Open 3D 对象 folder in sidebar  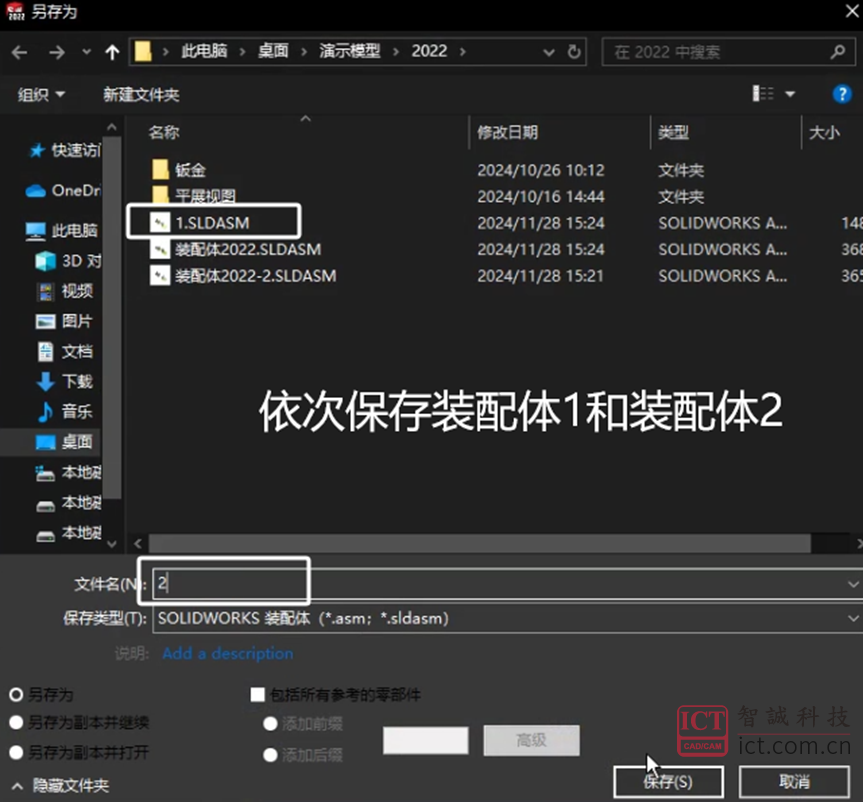[x=68, y=260]
